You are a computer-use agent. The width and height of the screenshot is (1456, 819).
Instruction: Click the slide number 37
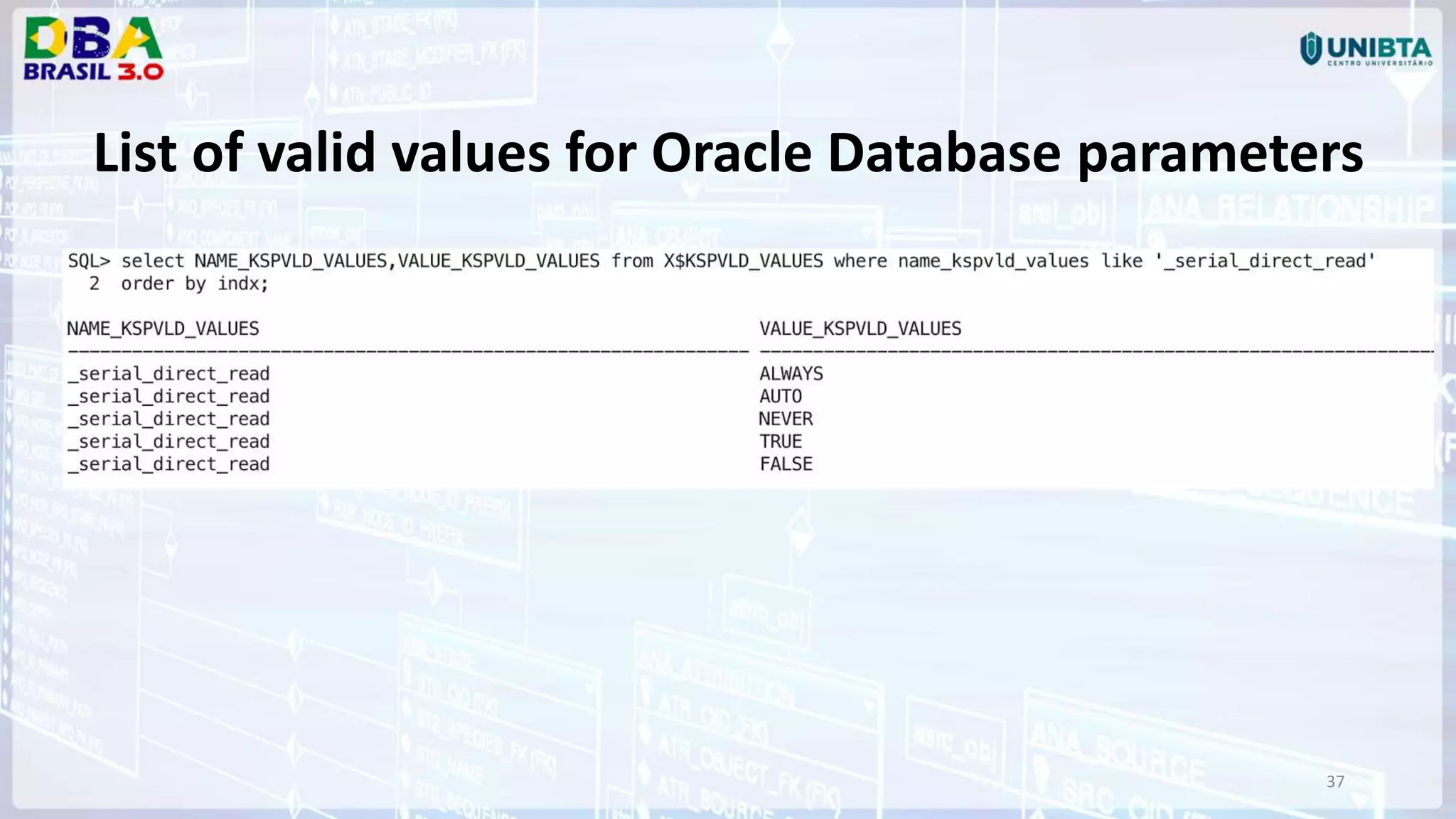coord(1335,782)
